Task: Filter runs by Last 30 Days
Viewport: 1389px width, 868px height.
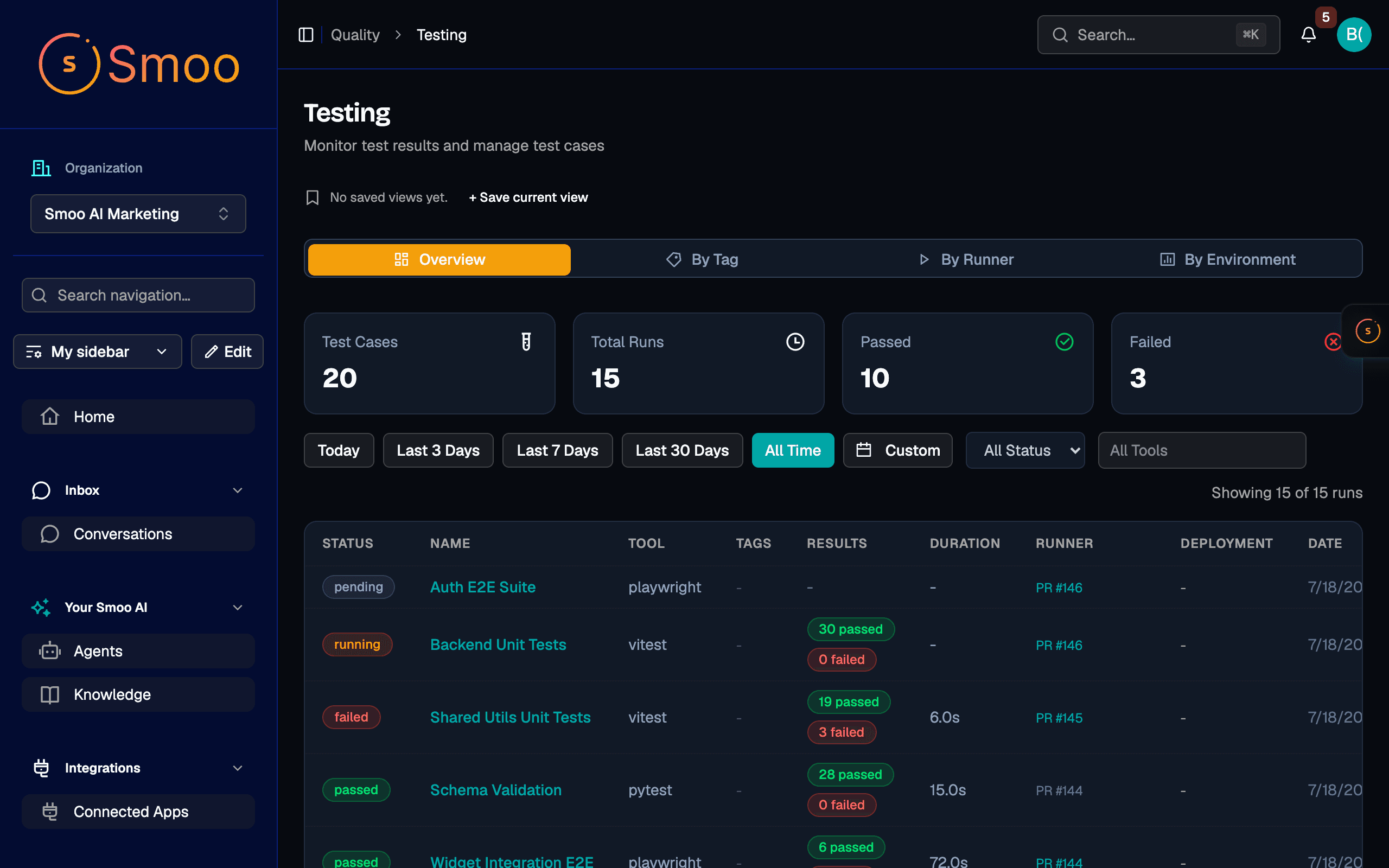Action: coord(682,450)
